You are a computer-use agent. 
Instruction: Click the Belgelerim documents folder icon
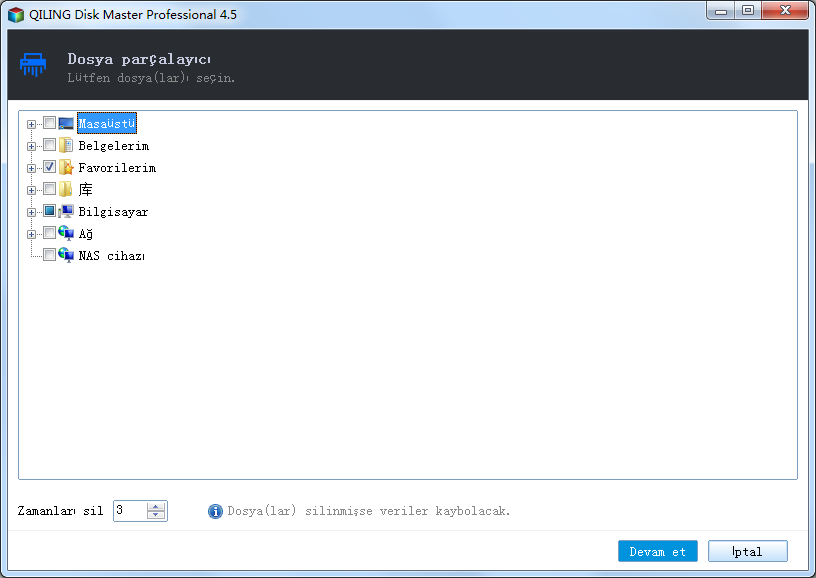pos(66,145)
